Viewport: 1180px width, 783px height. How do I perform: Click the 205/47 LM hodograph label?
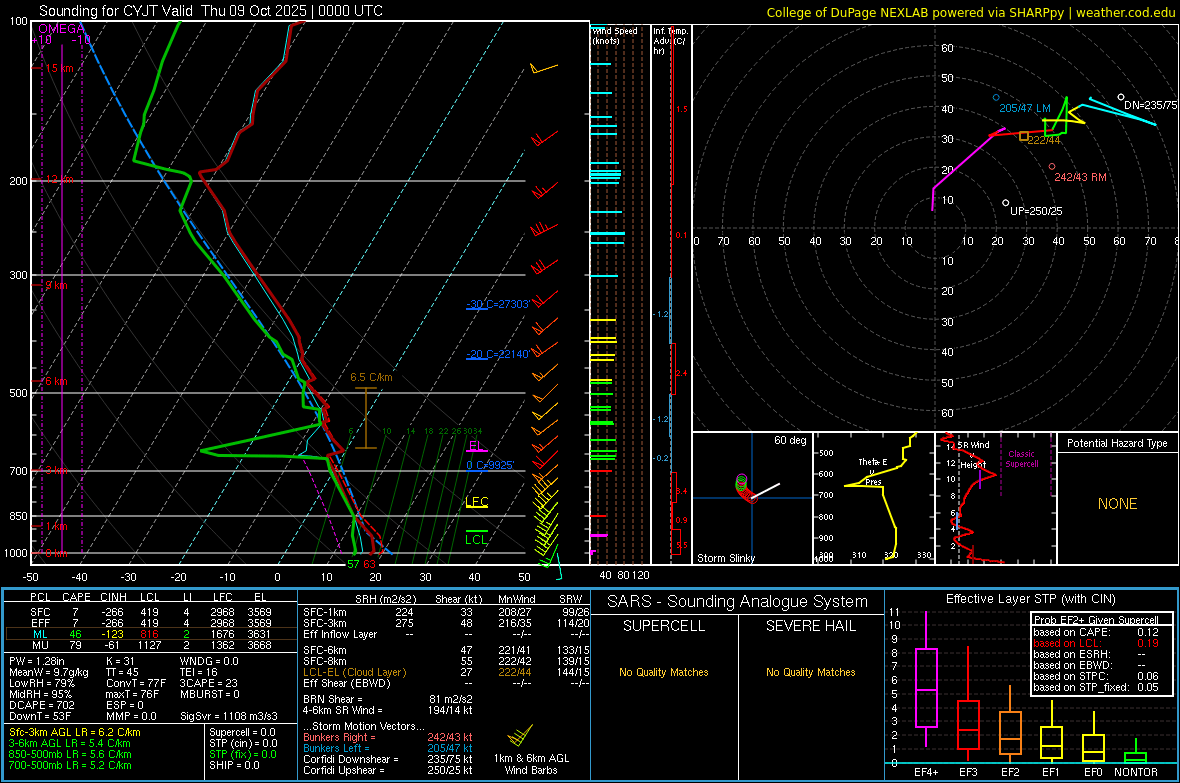1024,108
